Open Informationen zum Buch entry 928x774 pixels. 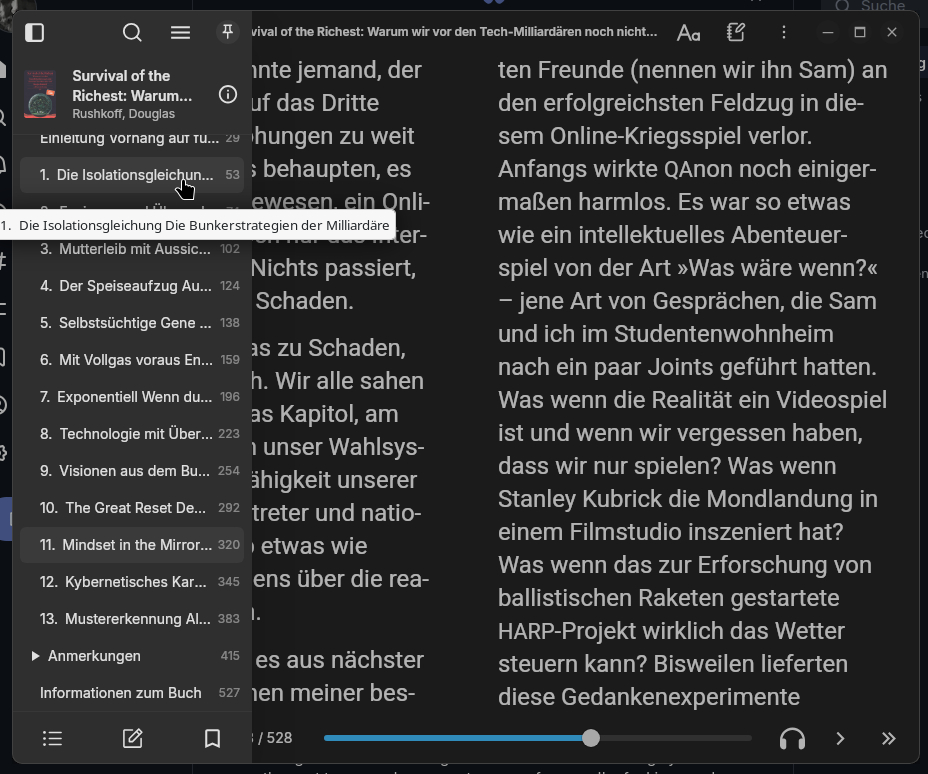[121, 693]
